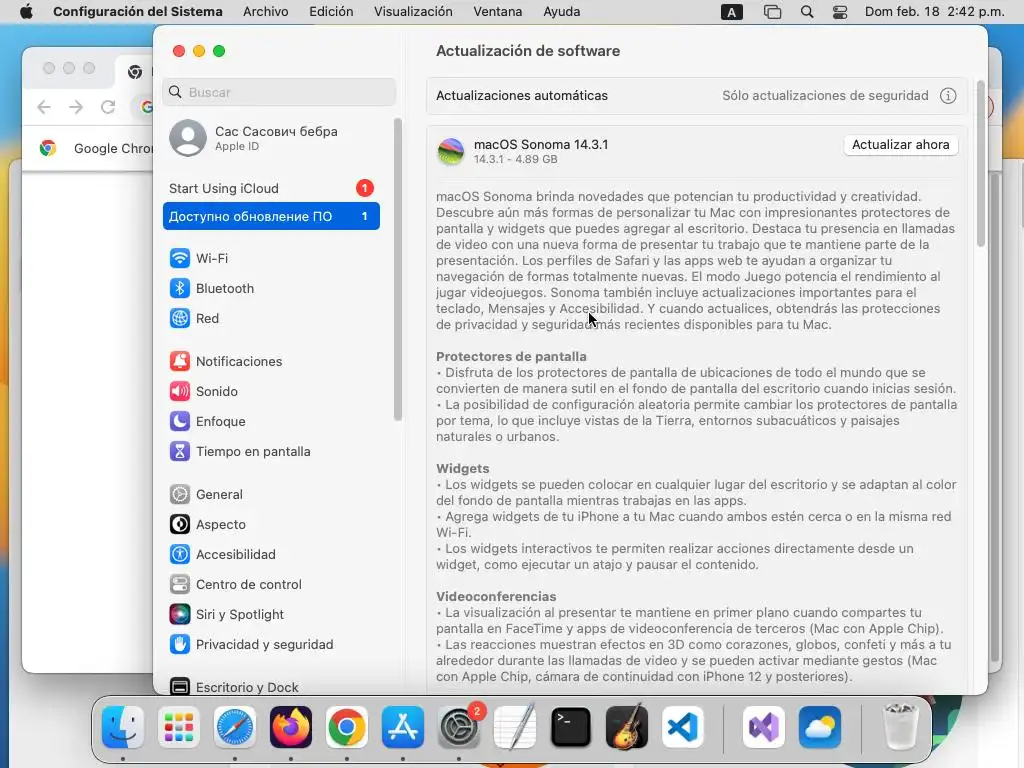This screenshot has width=1024, height=768.
Task: Click macOS Sonoma update icon
Action: [451, 151]
